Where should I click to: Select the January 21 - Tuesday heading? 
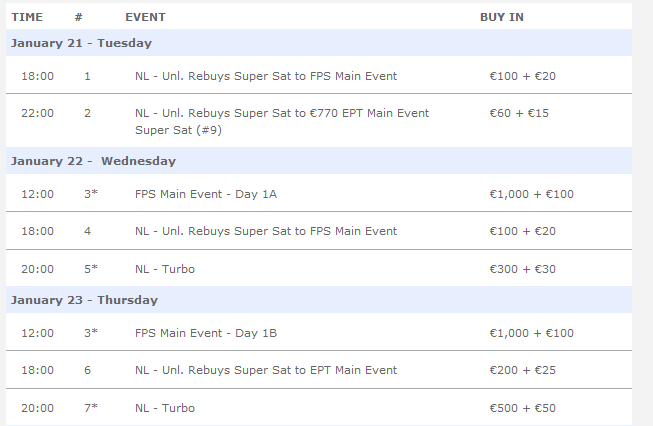pyautogui.click(x=81, y=43)
